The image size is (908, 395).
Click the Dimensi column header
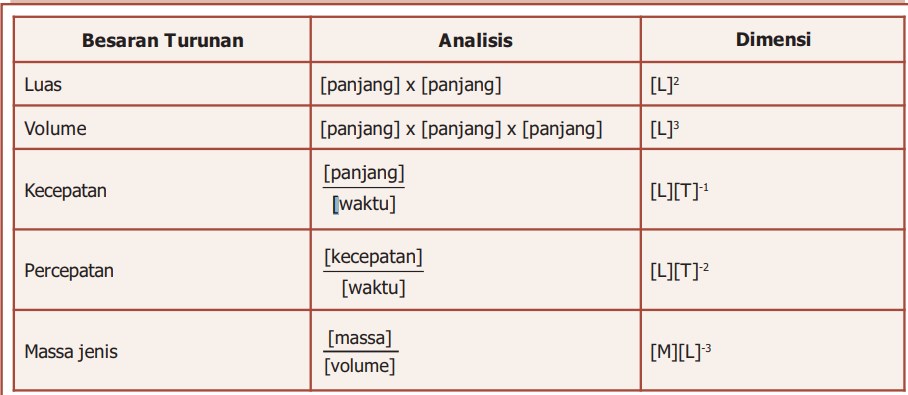774,39
